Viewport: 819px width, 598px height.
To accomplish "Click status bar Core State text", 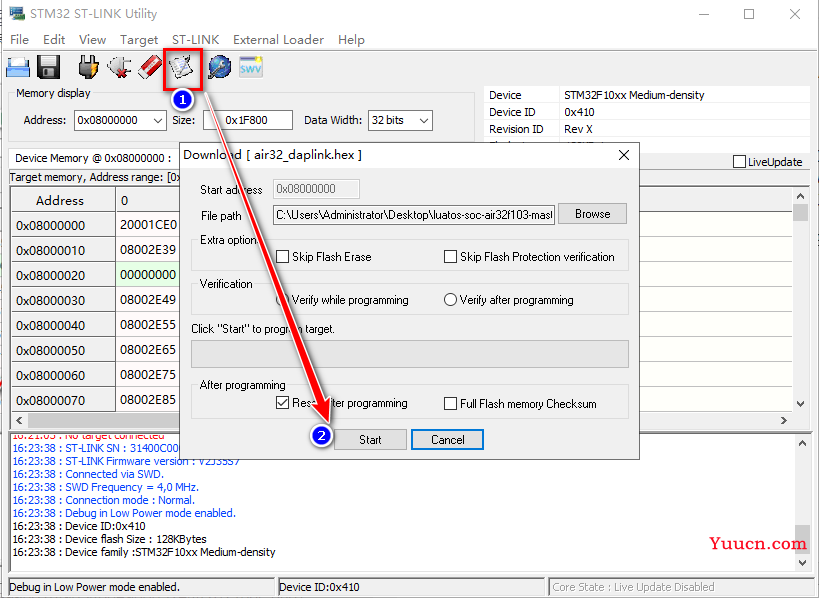I will 633,587.
